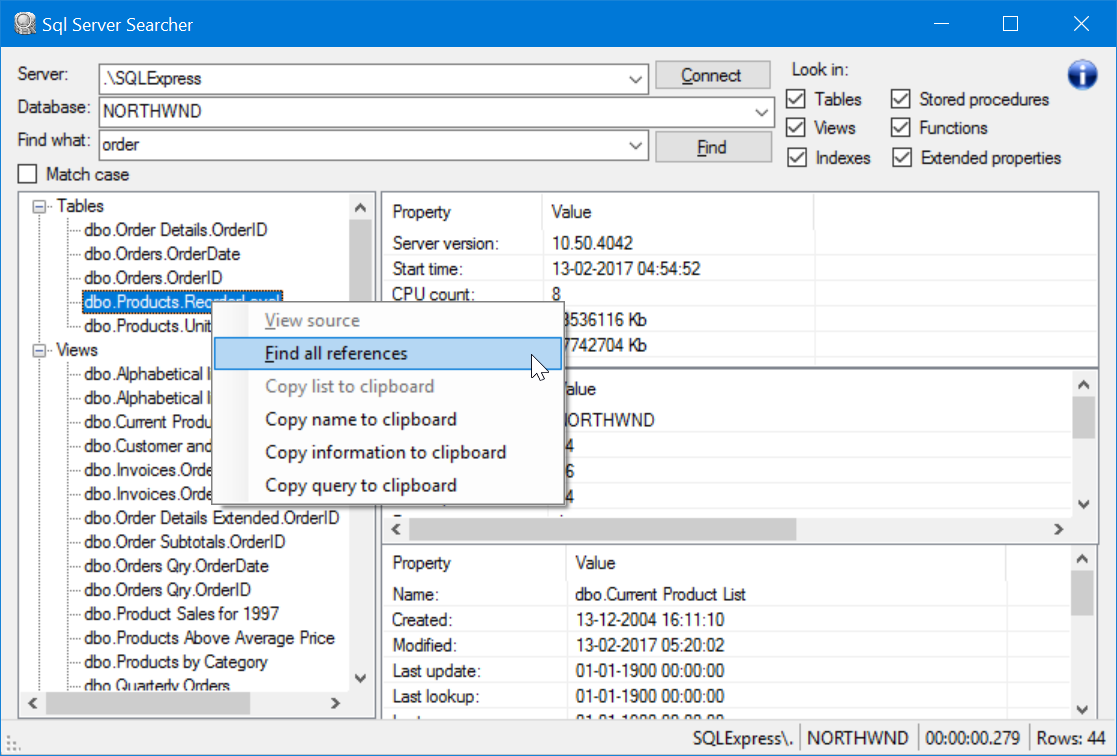Click the bottom property panel's scroll up arrow

1083,559
